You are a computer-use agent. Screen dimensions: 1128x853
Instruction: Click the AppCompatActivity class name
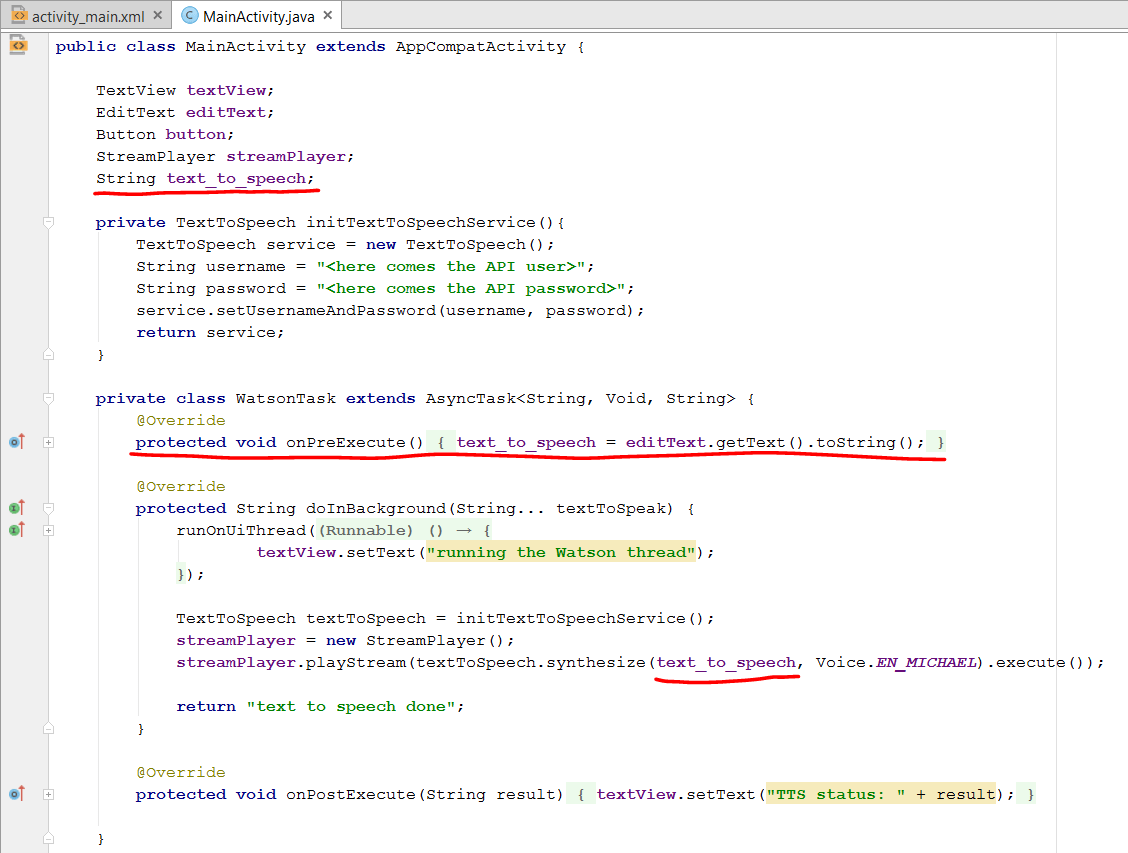[x=480, y=47]
